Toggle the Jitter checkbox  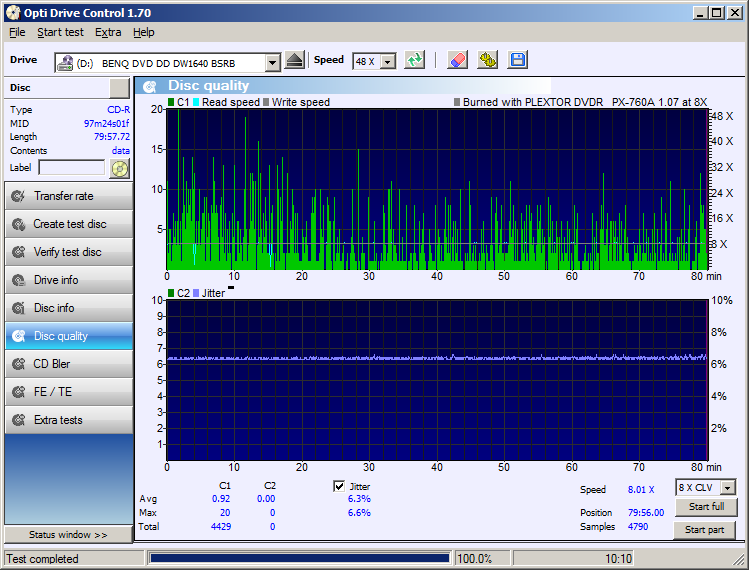coord(339,486)
